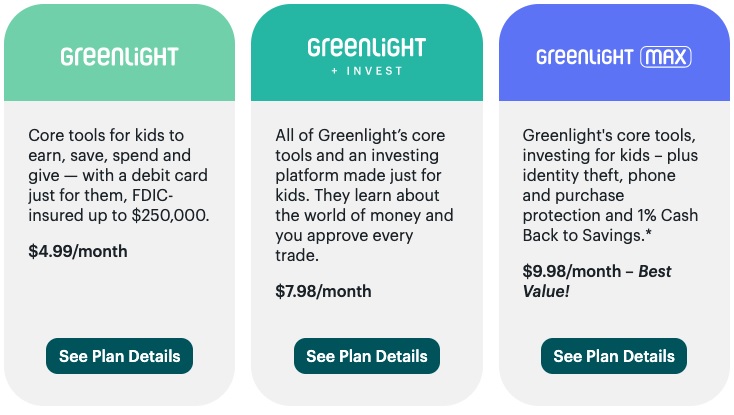
Task: Click the identity theft protection description
Action: click(x=610, y=185)
